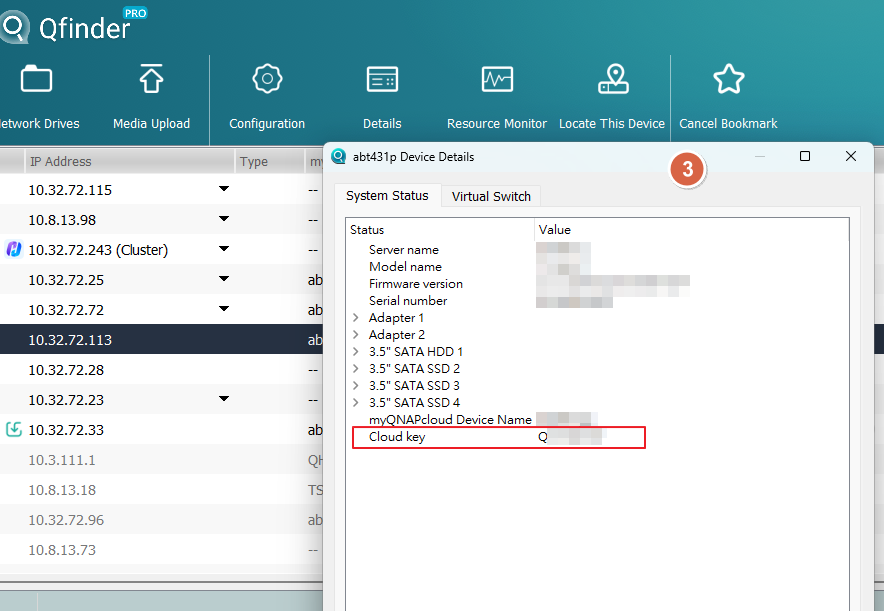Click the Type column header
This screenshot has width=884, height=611.
coord(254,161)
